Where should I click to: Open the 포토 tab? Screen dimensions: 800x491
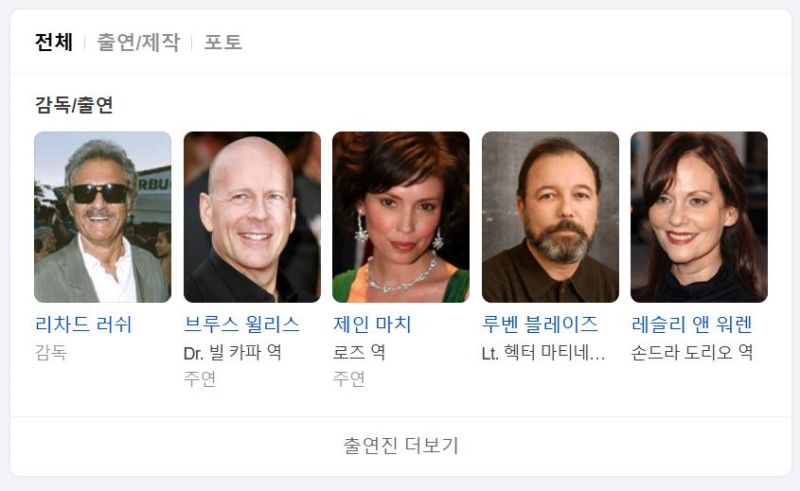[x=223, y=42]
